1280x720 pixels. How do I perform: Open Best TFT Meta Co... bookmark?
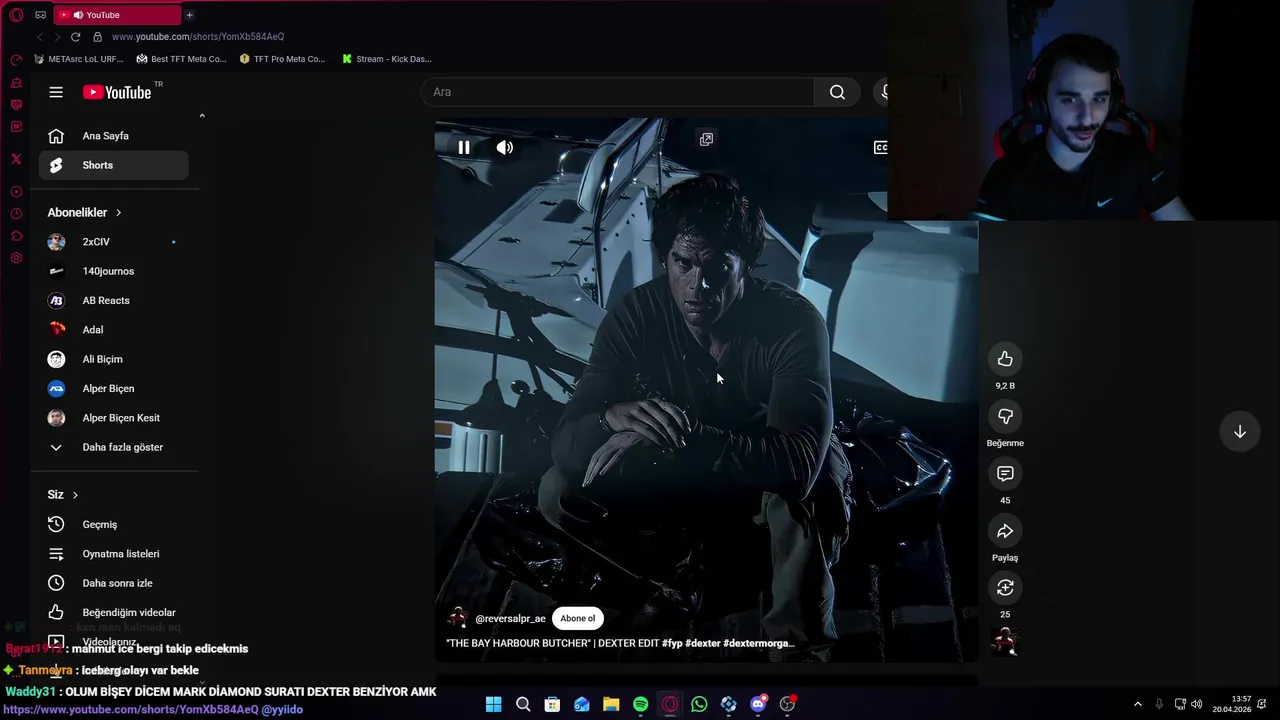(x=182, y=59)
